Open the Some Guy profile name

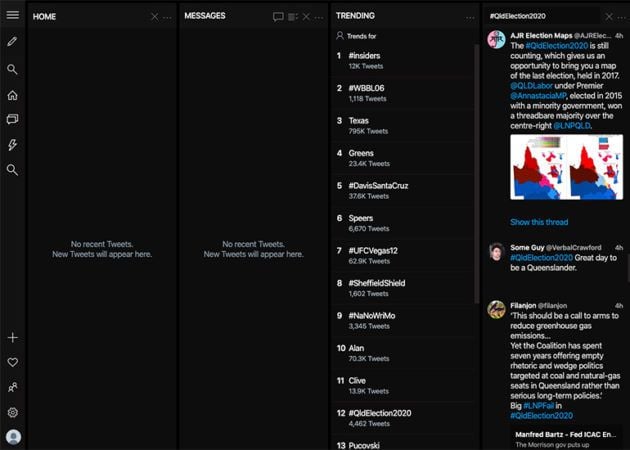(x=527, y=248)
